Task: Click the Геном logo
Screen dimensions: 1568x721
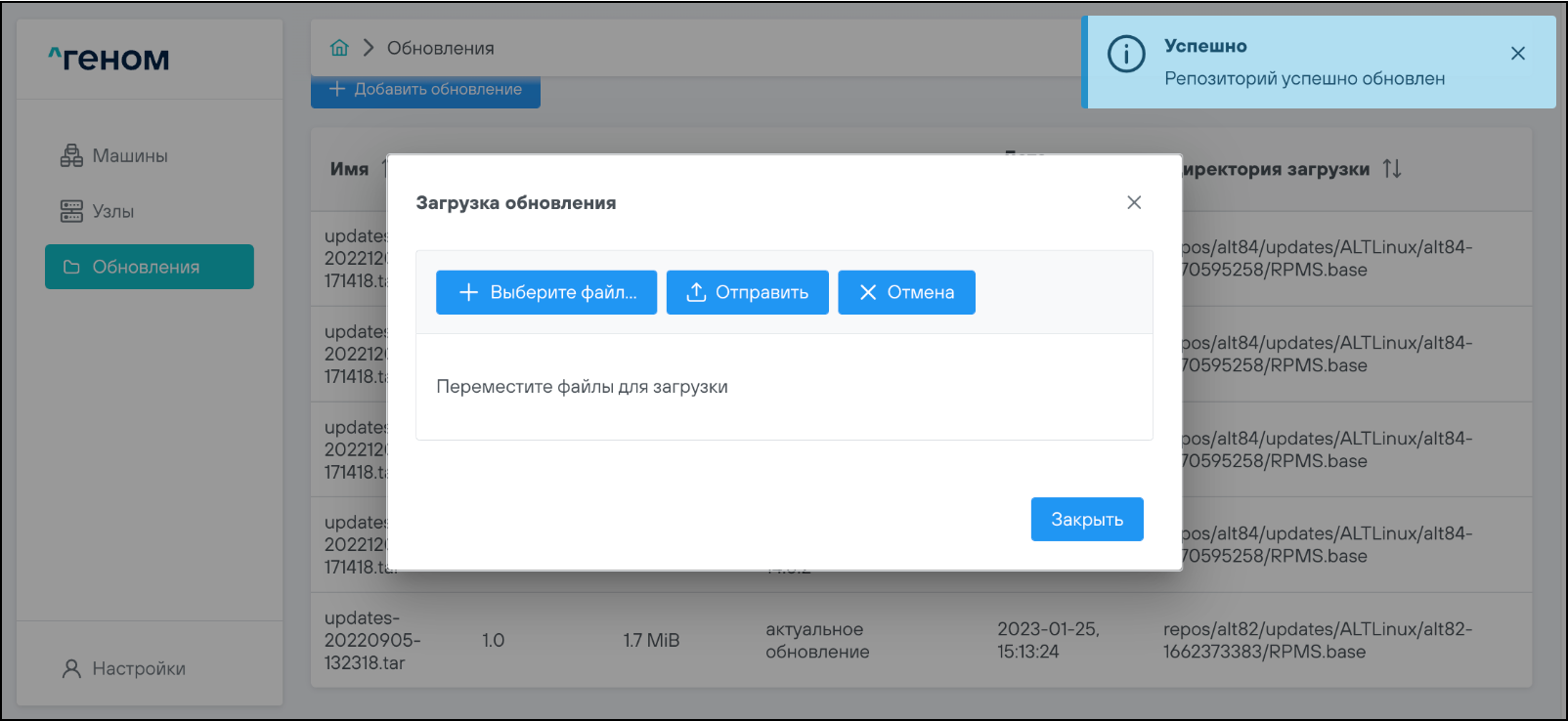Action: point(109,60)
